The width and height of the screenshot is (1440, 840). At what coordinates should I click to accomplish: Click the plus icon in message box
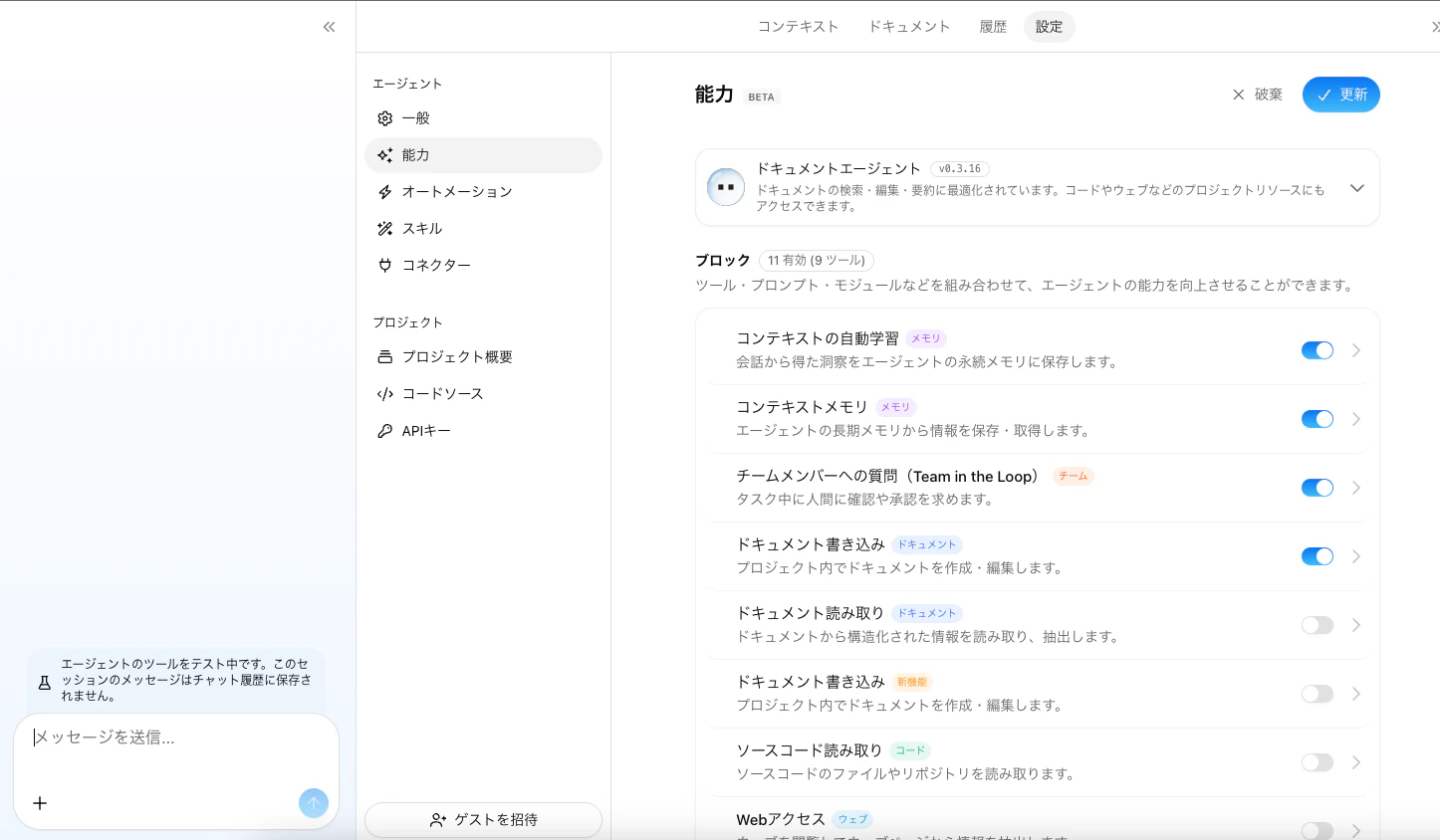(40, 803)
